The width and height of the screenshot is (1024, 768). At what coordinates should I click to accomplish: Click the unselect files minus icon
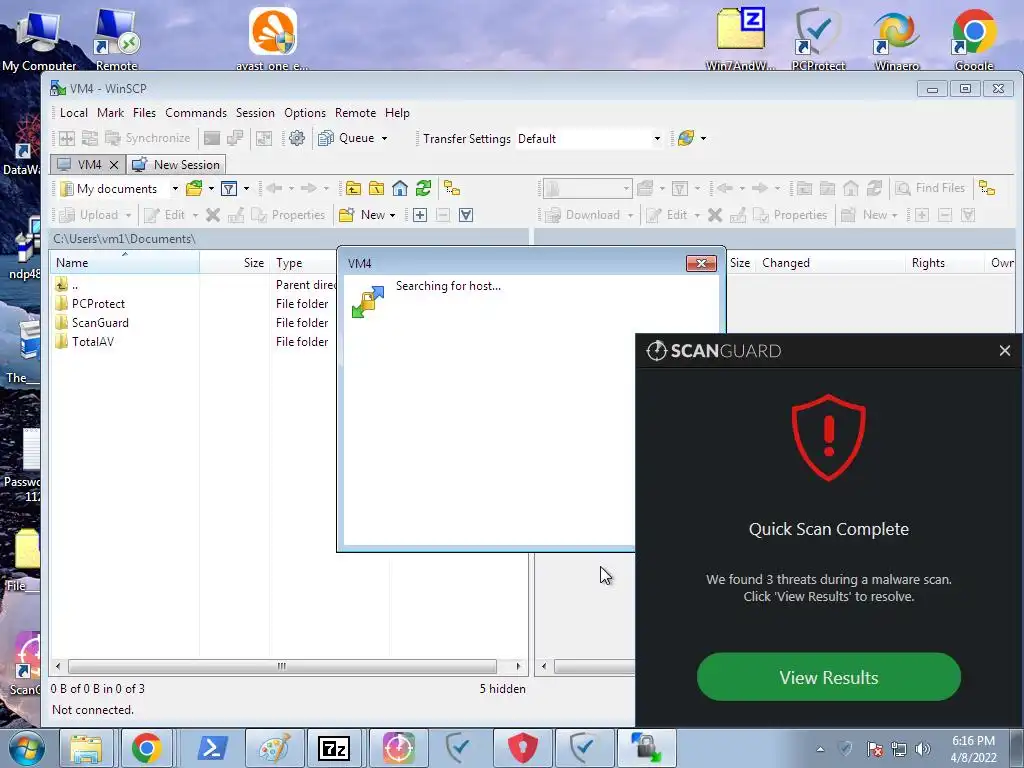coord(443,215)
